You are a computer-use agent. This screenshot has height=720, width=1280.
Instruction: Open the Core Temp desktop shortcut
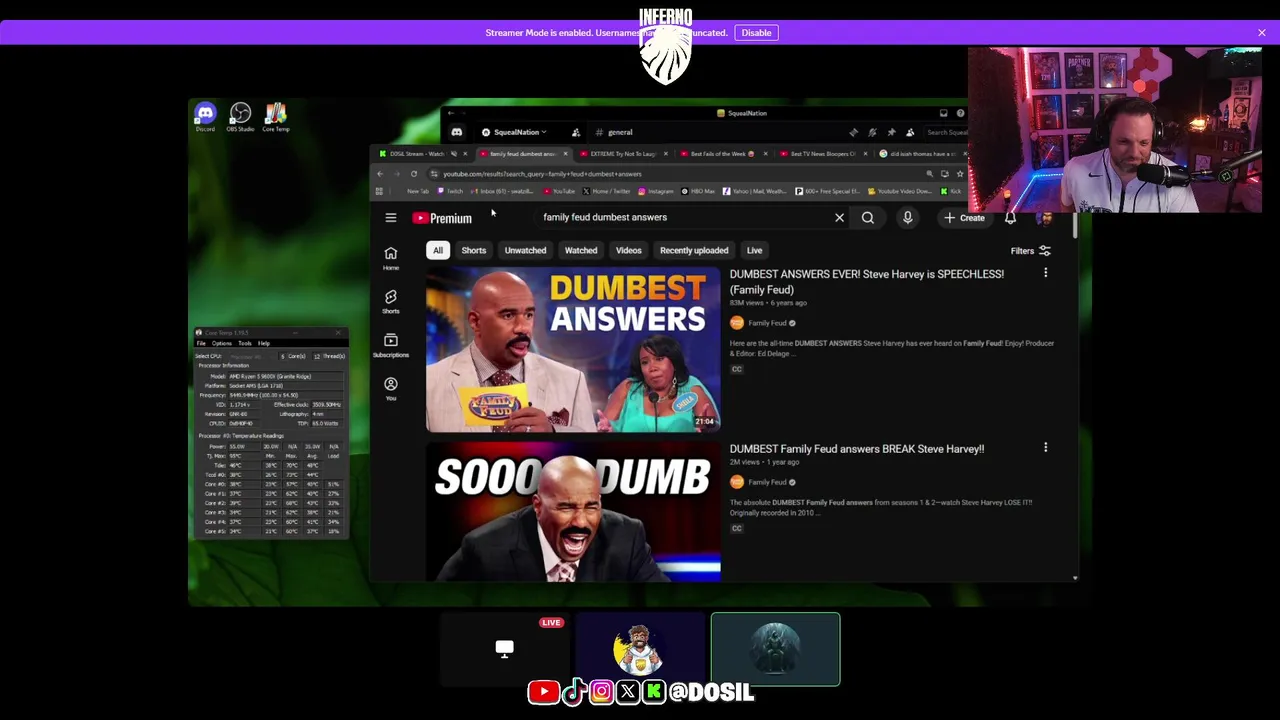coord(276,117)
